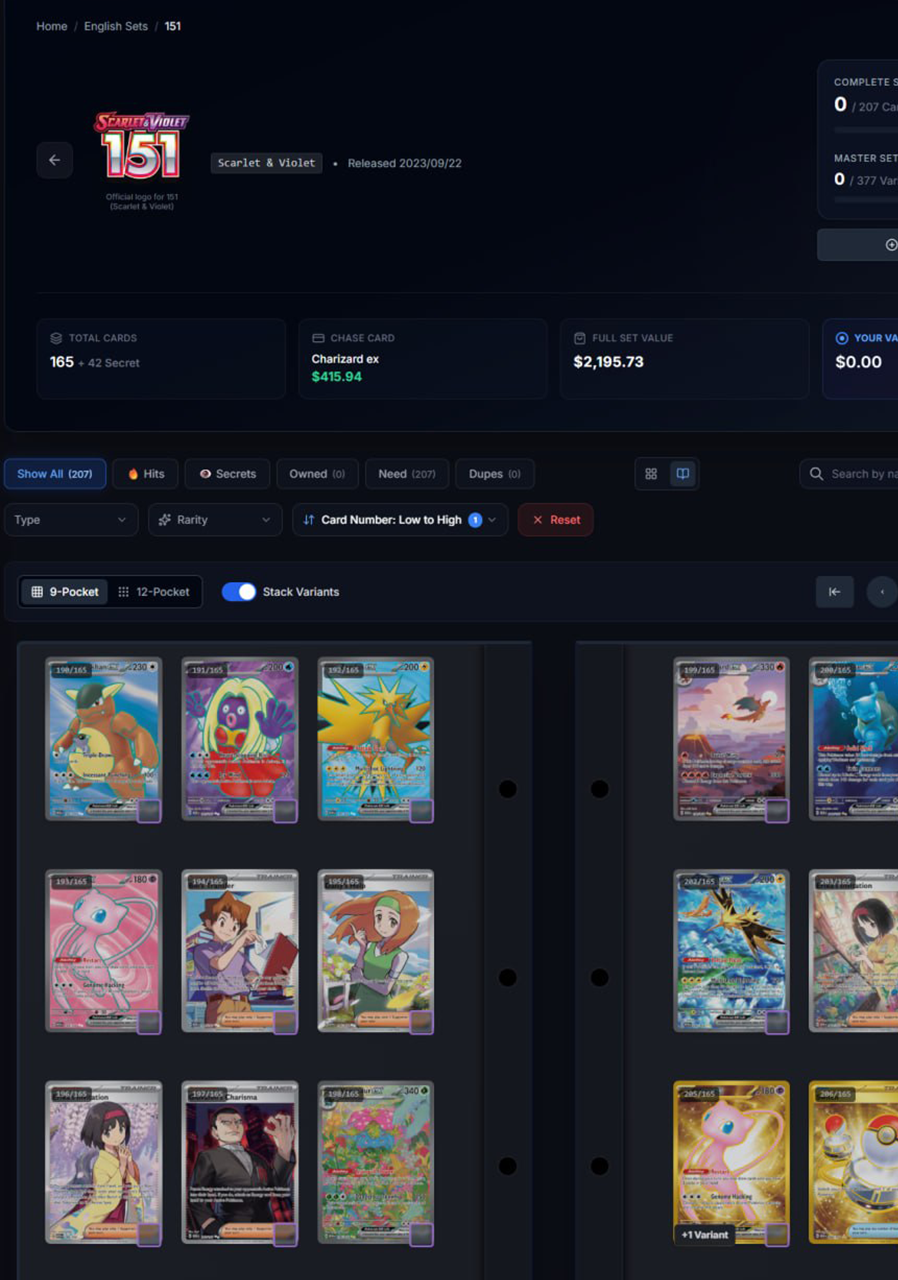
Task: Open the Need (207) tab
Action: click(407, 474)
